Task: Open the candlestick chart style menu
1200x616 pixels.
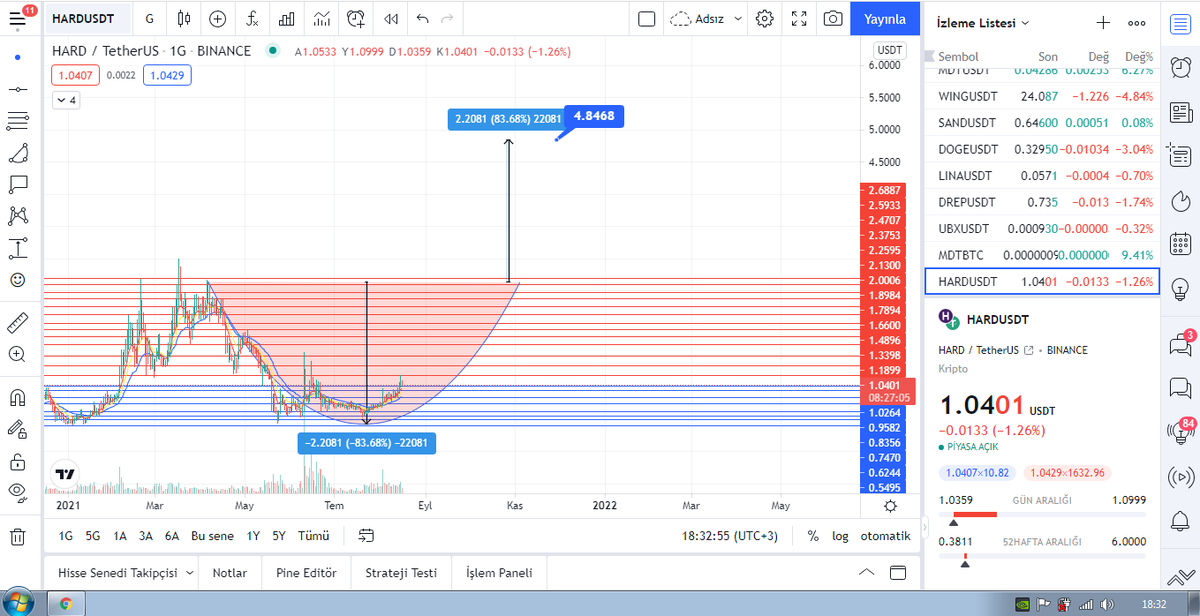Action: tap(182, 19)
